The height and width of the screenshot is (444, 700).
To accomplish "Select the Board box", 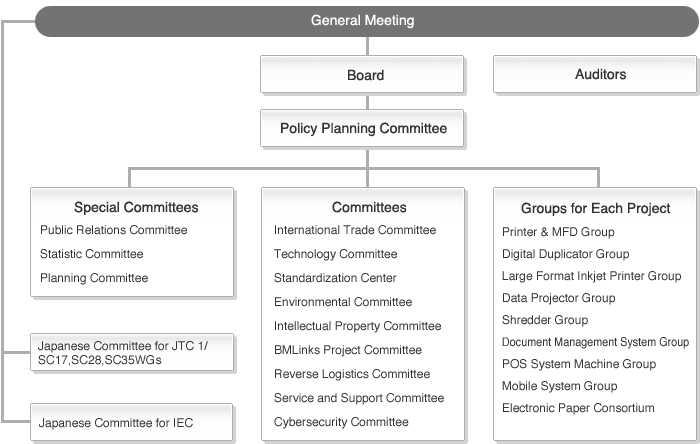I will coord(365,75).
